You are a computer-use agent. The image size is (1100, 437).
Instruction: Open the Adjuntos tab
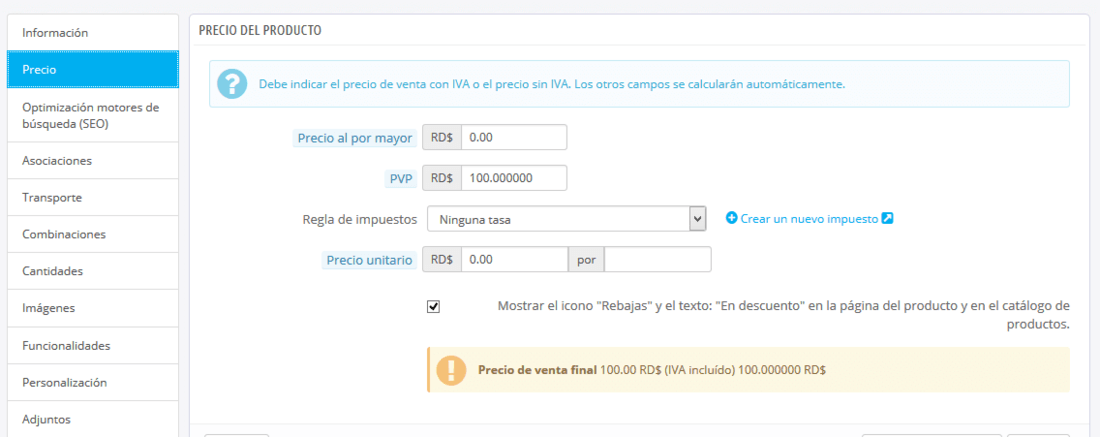tap(93, 419)
